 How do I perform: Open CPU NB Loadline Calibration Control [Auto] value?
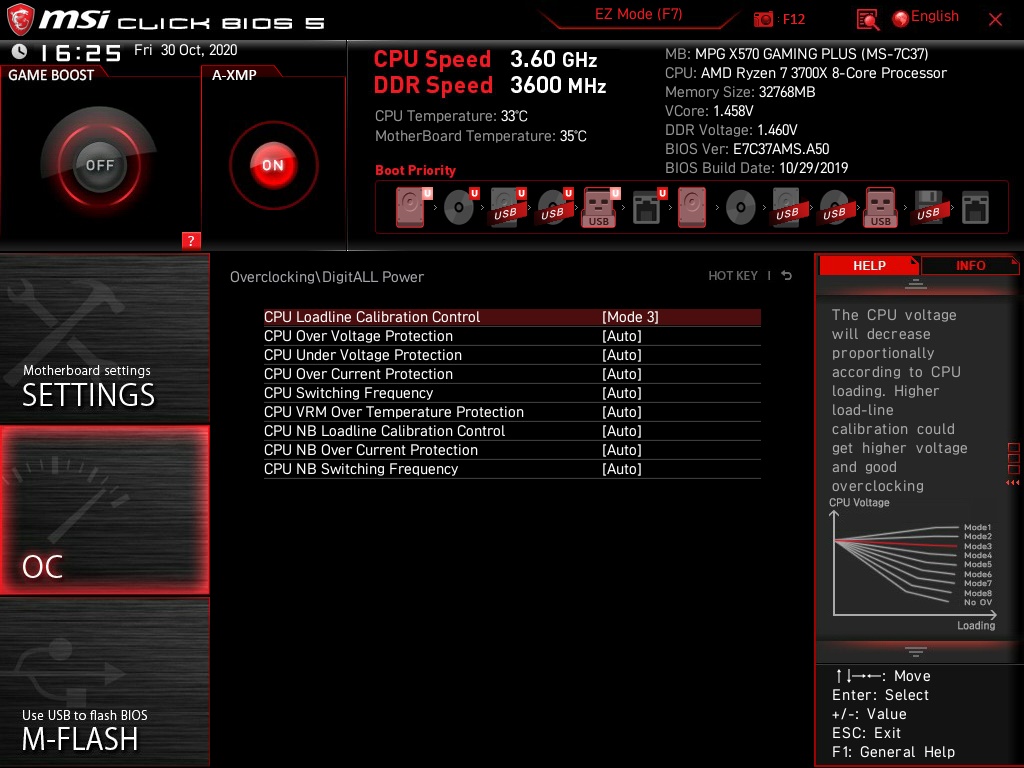click(x=622, y=430)
